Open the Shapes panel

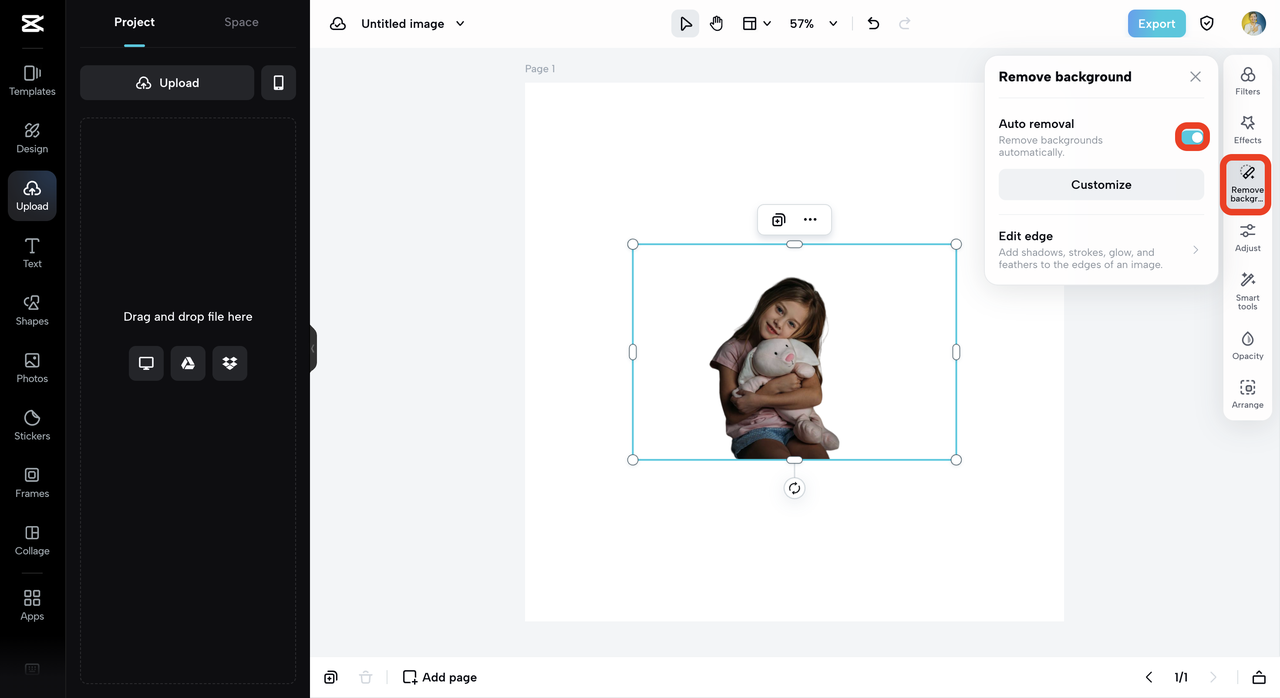click(32, 310)
